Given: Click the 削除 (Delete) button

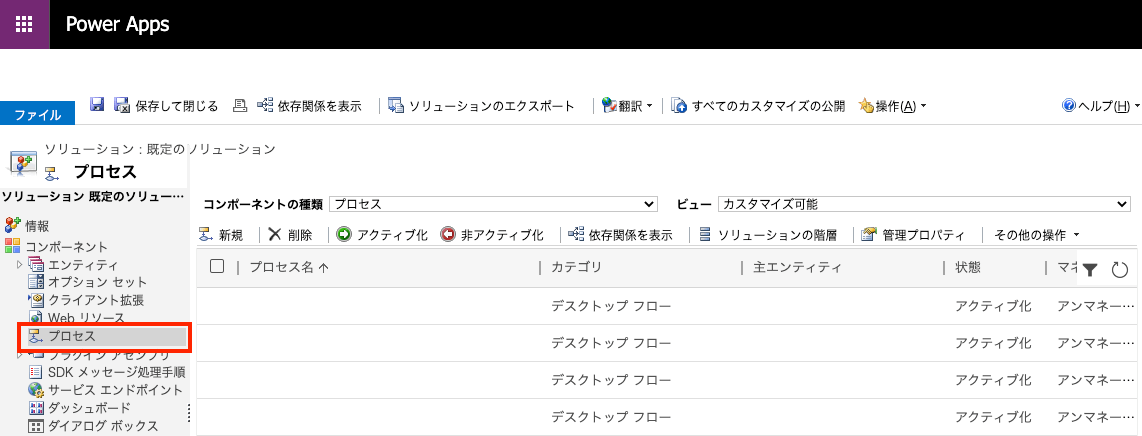Looking at the screenshot, I should (x=290, y=235).
